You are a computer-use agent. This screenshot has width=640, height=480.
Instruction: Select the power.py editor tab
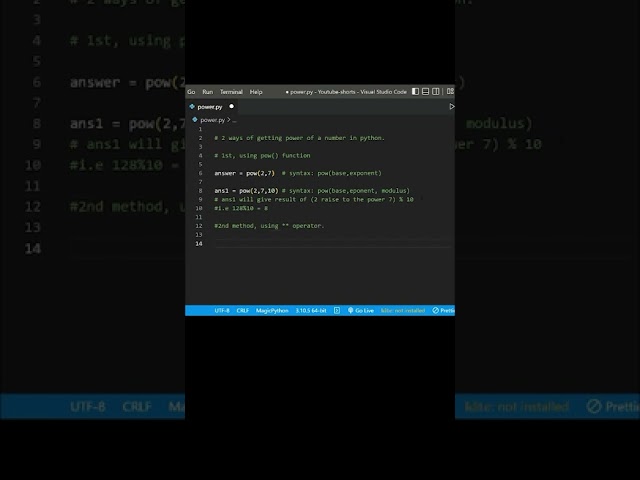click(x=209, y=107)
